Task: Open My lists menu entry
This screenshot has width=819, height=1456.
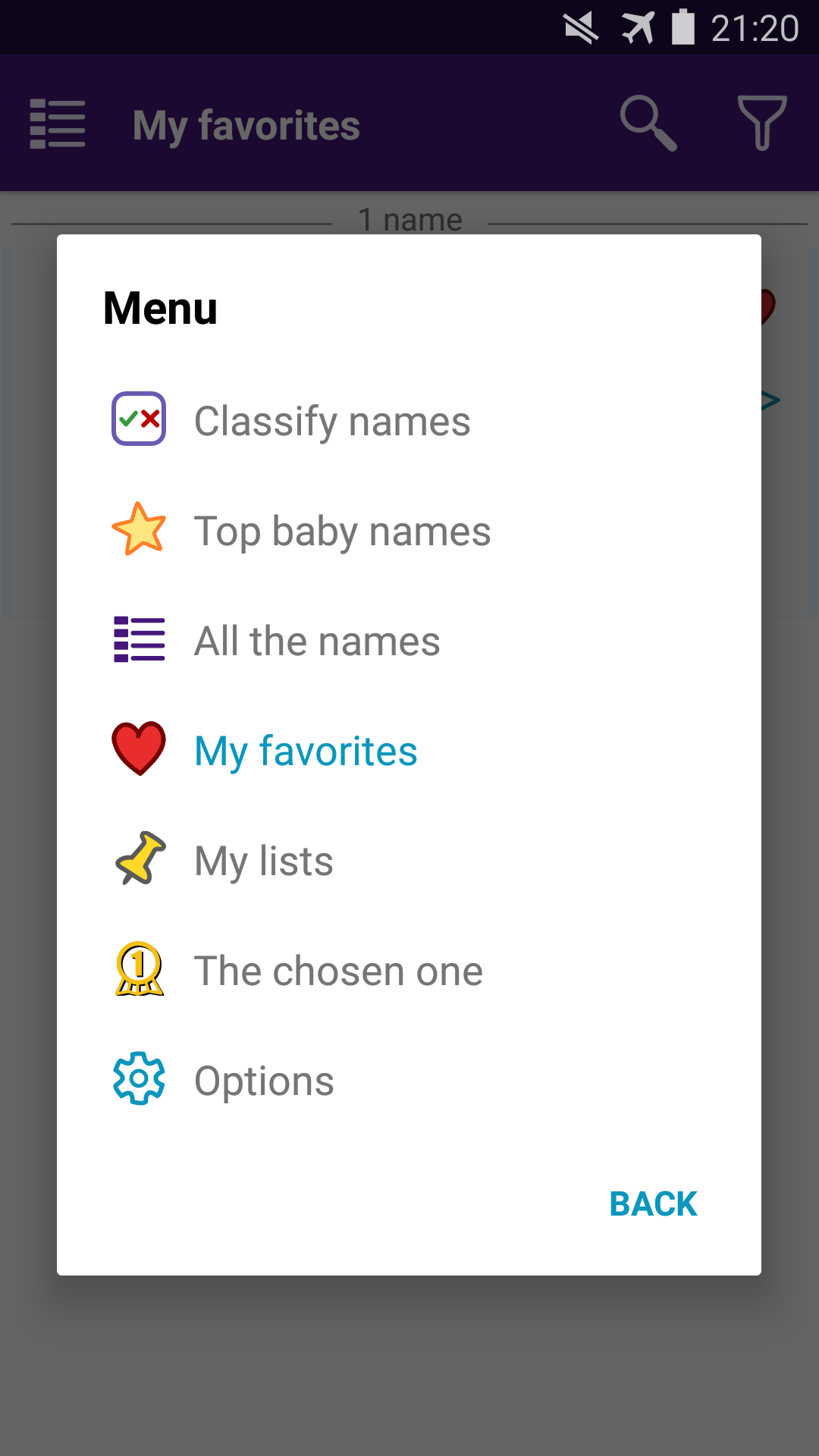Action: coord(264,861)
